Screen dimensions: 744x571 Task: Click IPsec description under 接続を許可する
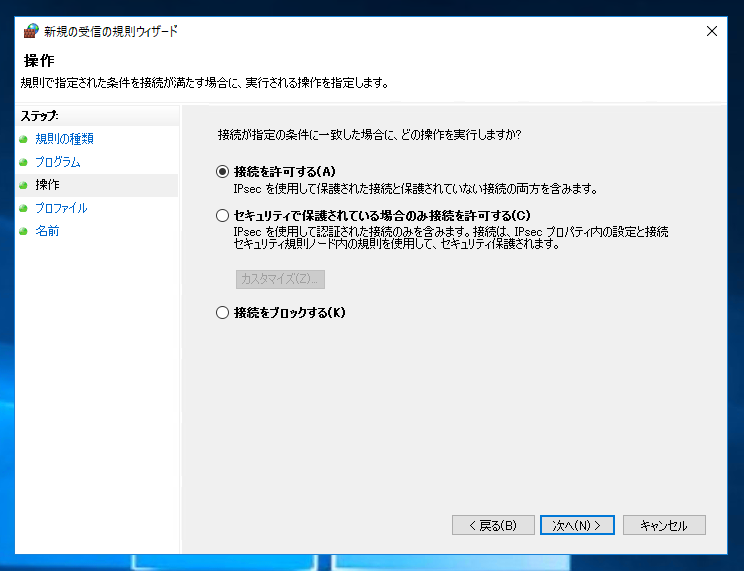tap(415, 189)
